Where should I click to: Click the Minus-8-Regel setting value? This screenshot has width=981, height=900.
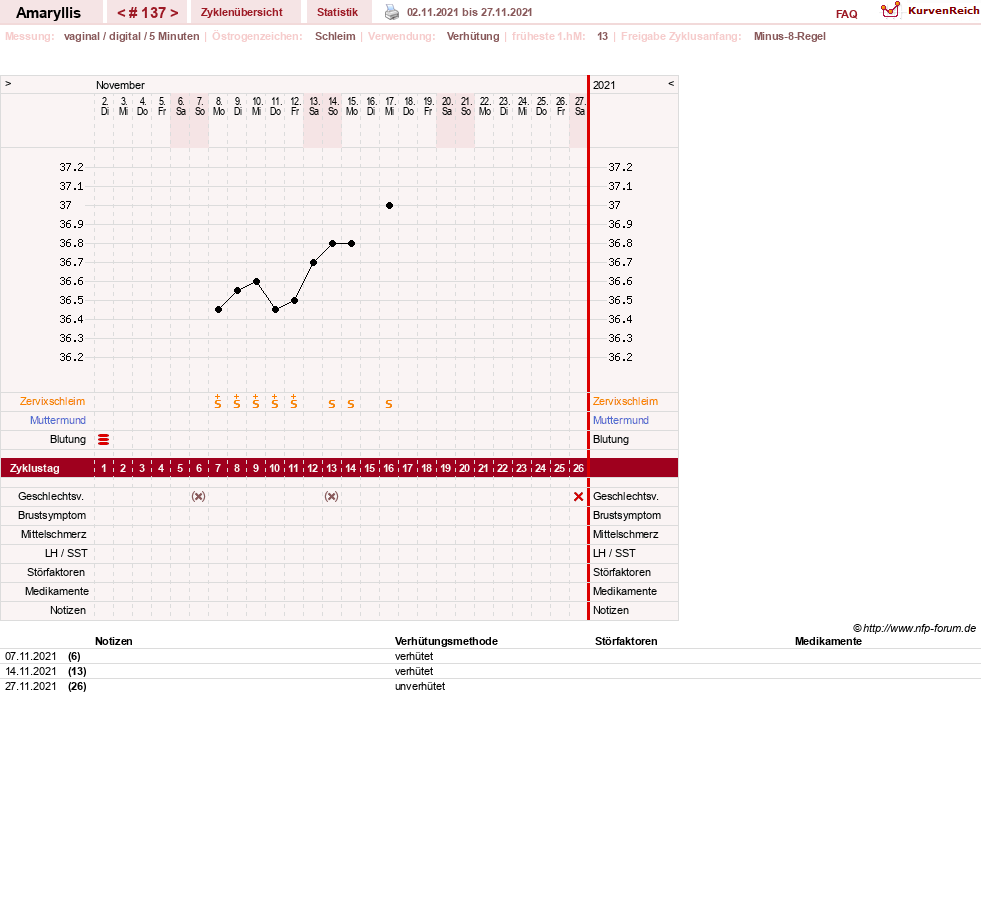(790, 36)
